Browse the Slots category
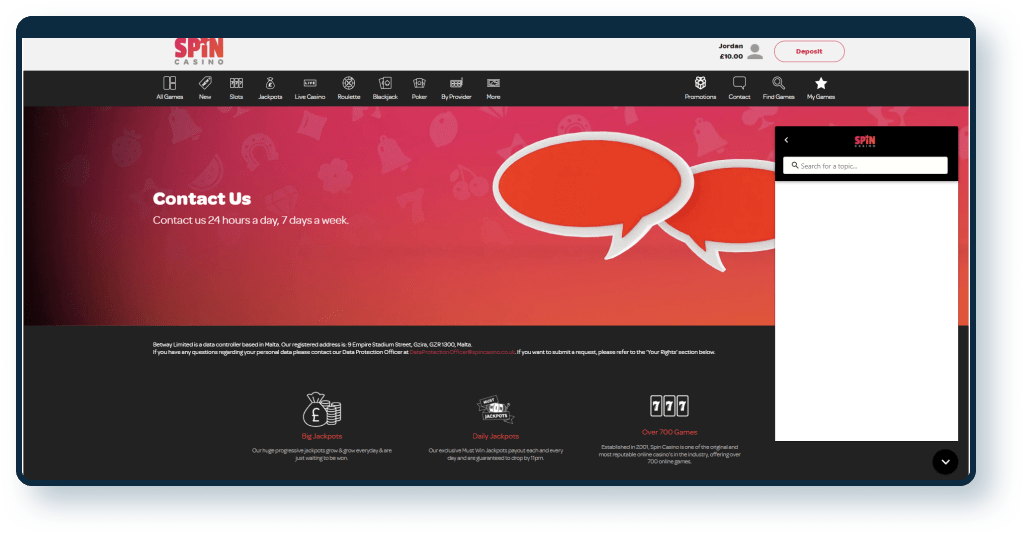The width and height of the screenshot is (1024, 534). coord(236,88)
